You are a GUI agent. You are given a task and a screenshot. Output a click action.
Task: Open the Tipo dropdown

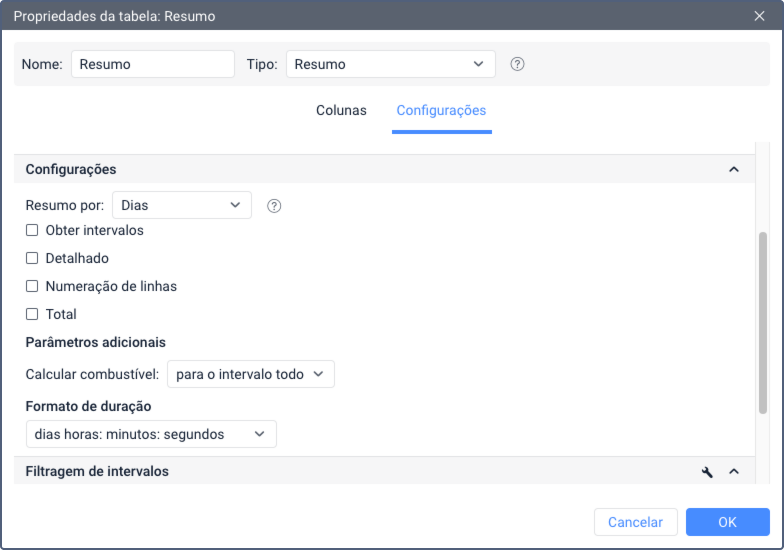pyautogui.click(x=390, y=64)
